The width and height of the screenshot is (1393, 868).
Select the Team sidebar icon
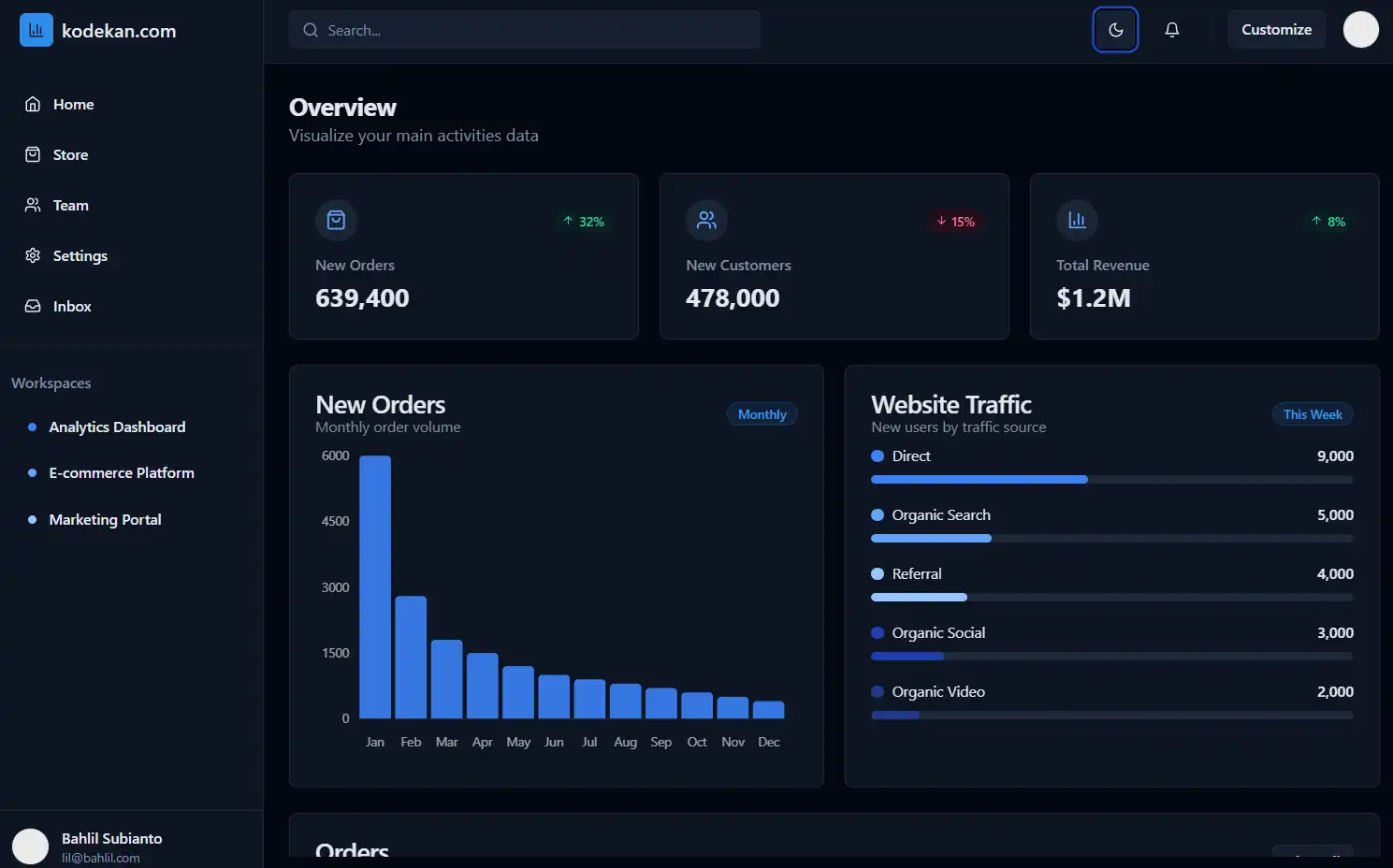click(33, 206)
